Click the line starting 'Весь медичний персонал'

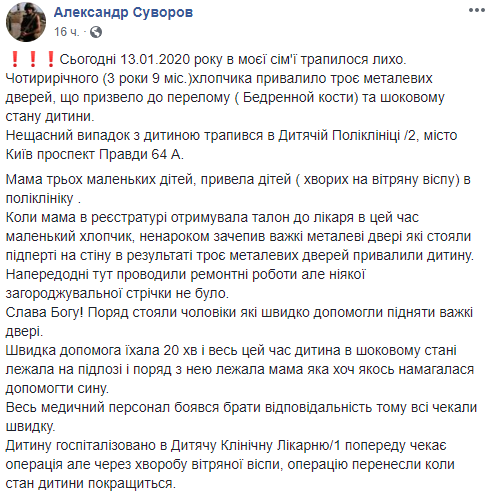click(x=241, y=408)
